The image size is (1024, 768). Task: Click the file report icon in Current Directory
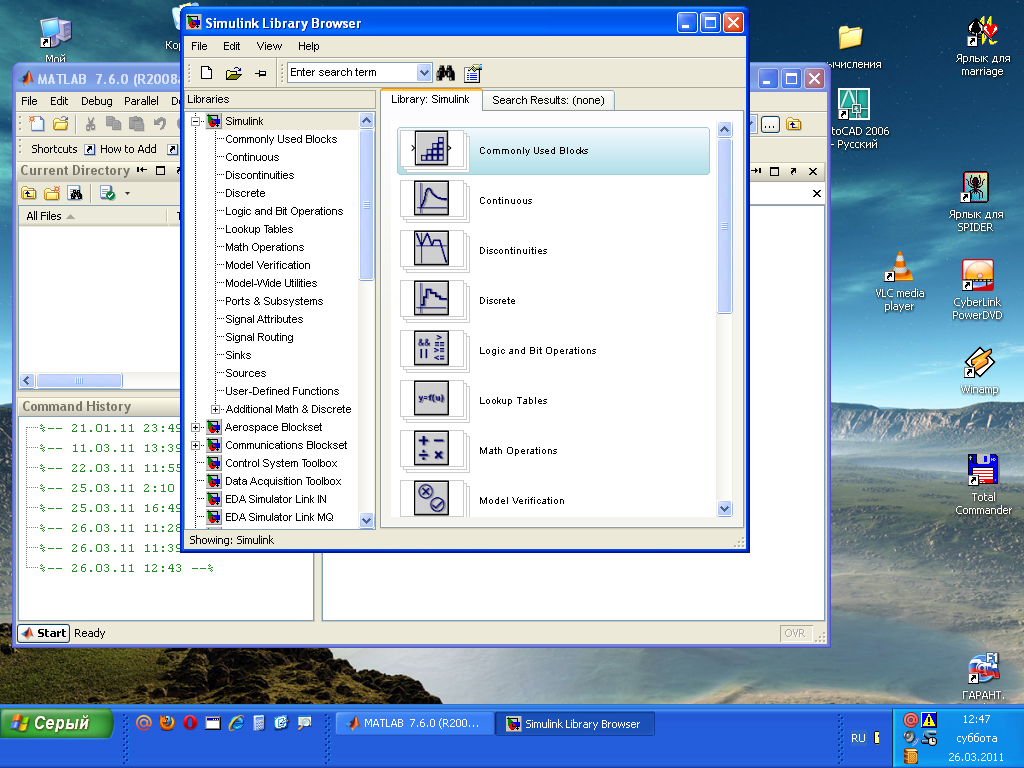pos(107,193)
